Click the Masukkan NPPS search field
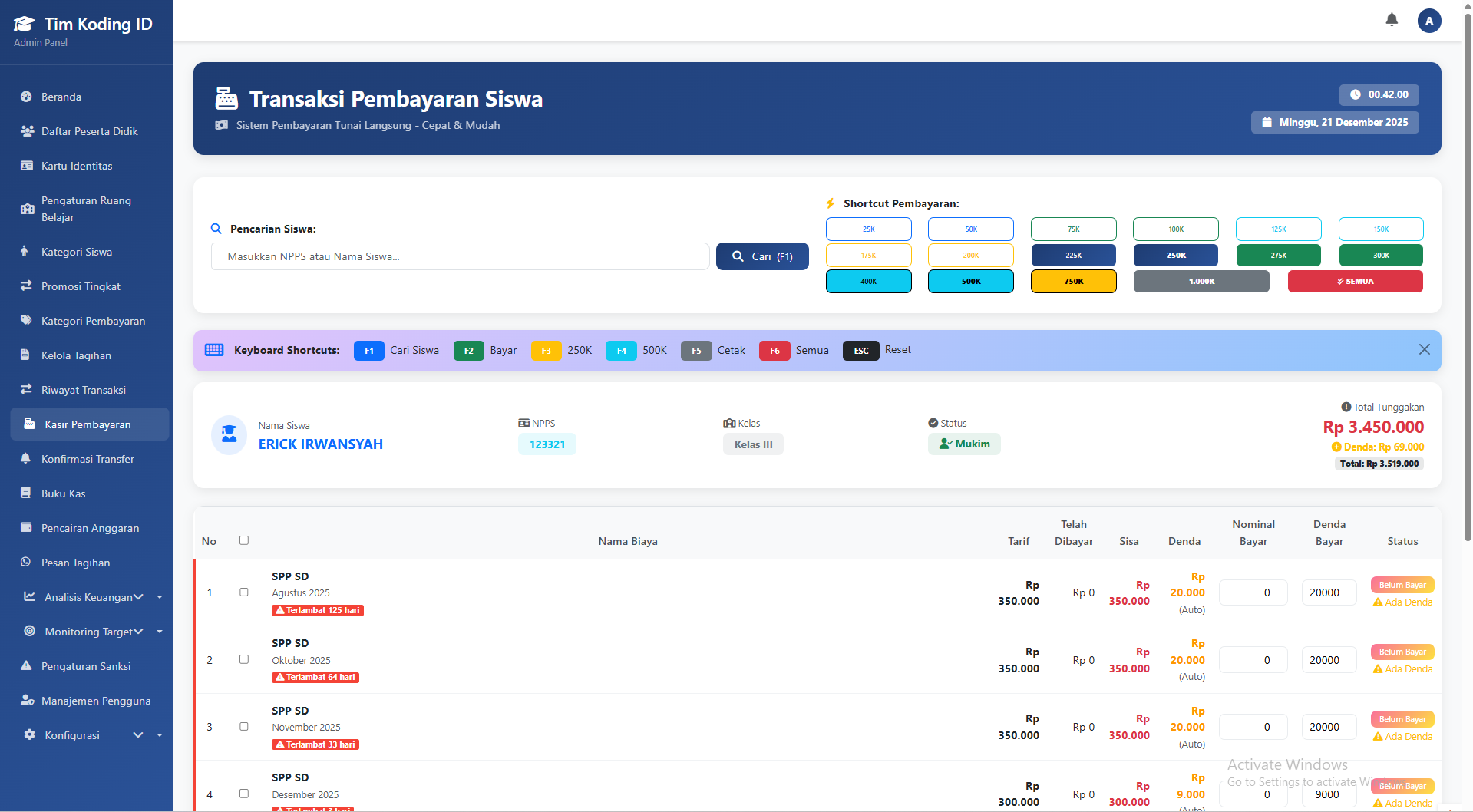Screen dimensions: 1473x812 click(460, 256)
